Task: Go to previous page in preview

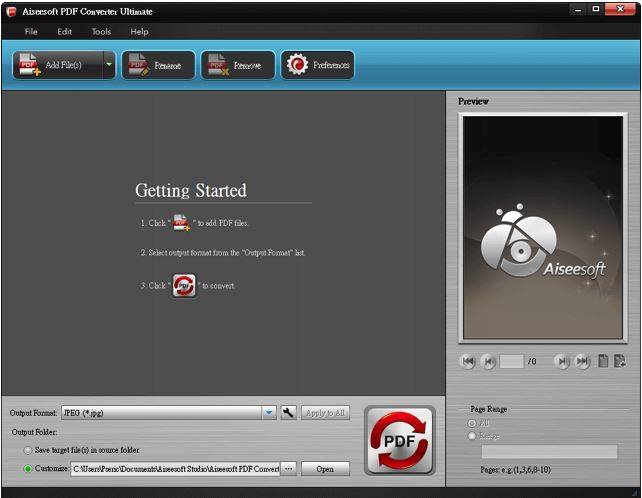Action: 488,361
